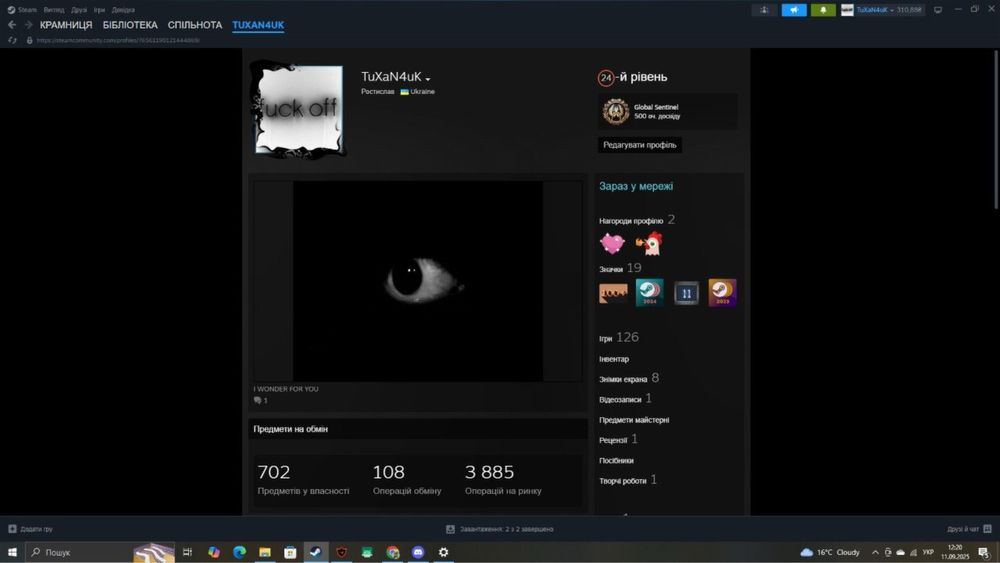Open File Explorer from taskbar
Screen dimensions: 1000x563
point(265,552)
